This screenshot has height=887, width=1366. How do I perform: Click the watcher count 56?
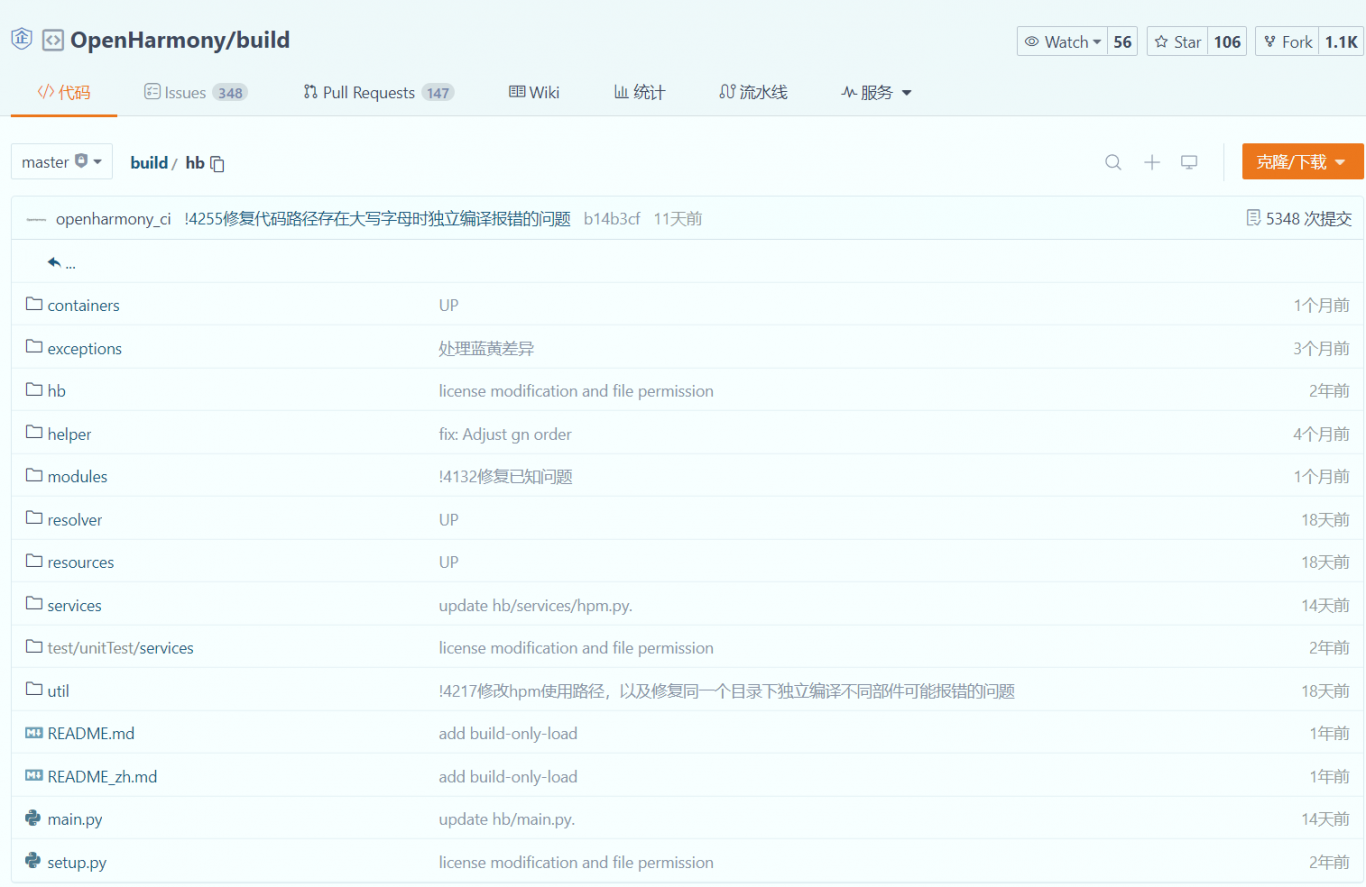coord(1122,42)
